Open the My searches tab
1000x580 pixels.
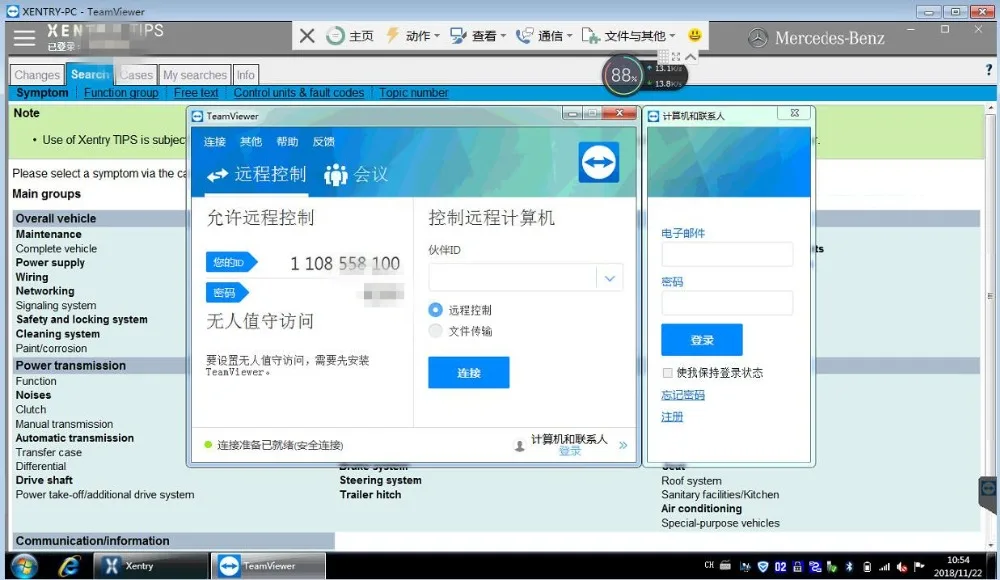pyautogui.click(x=195, y=75)
